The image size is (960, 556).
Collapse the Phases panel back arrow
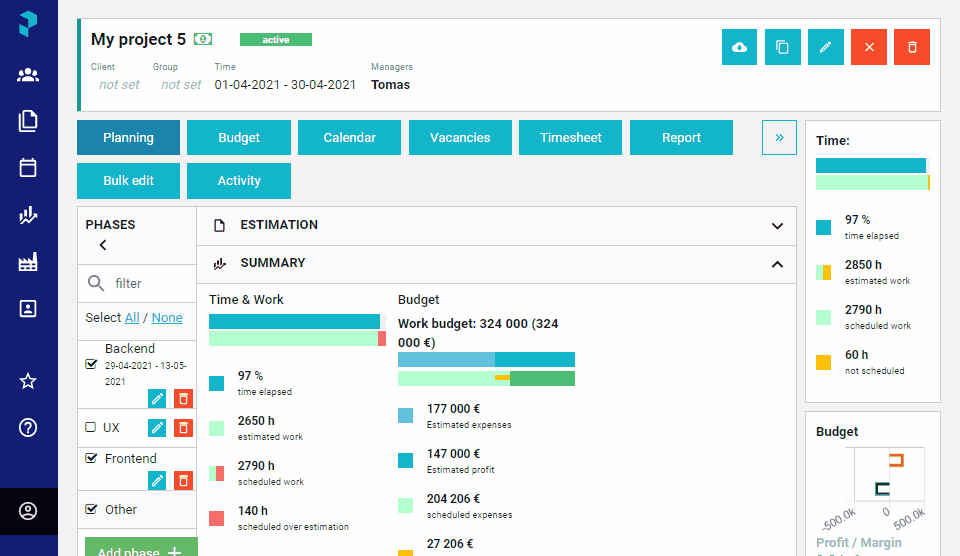coord(103,245)
